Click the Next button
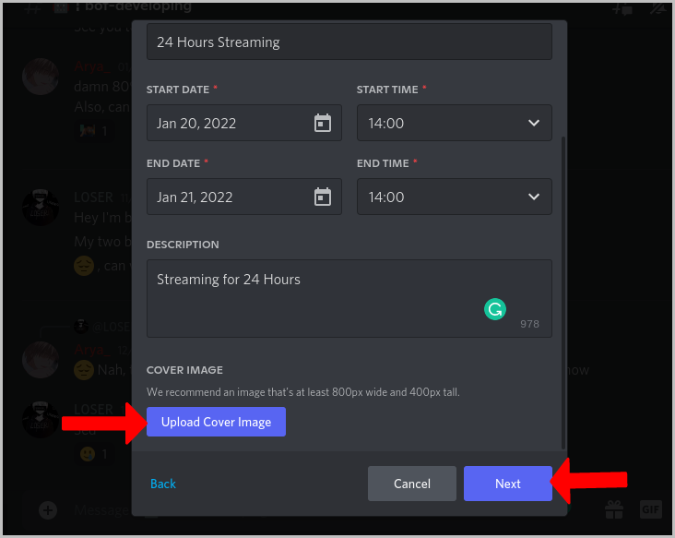Image resolution: width=675 pixels, height=538 pixels. 508,483
